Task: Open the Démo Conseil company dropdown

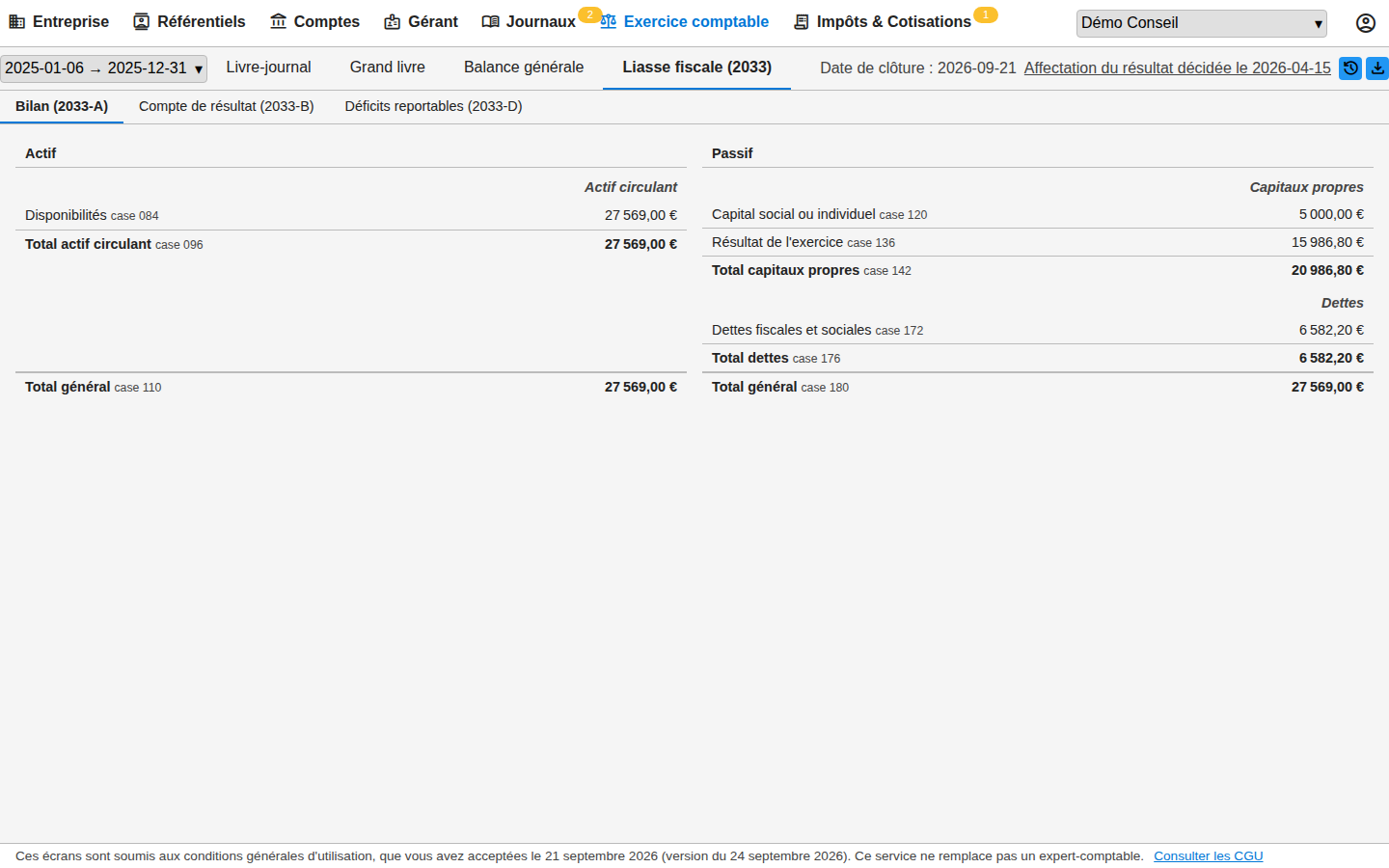Action: [1201, 23]
